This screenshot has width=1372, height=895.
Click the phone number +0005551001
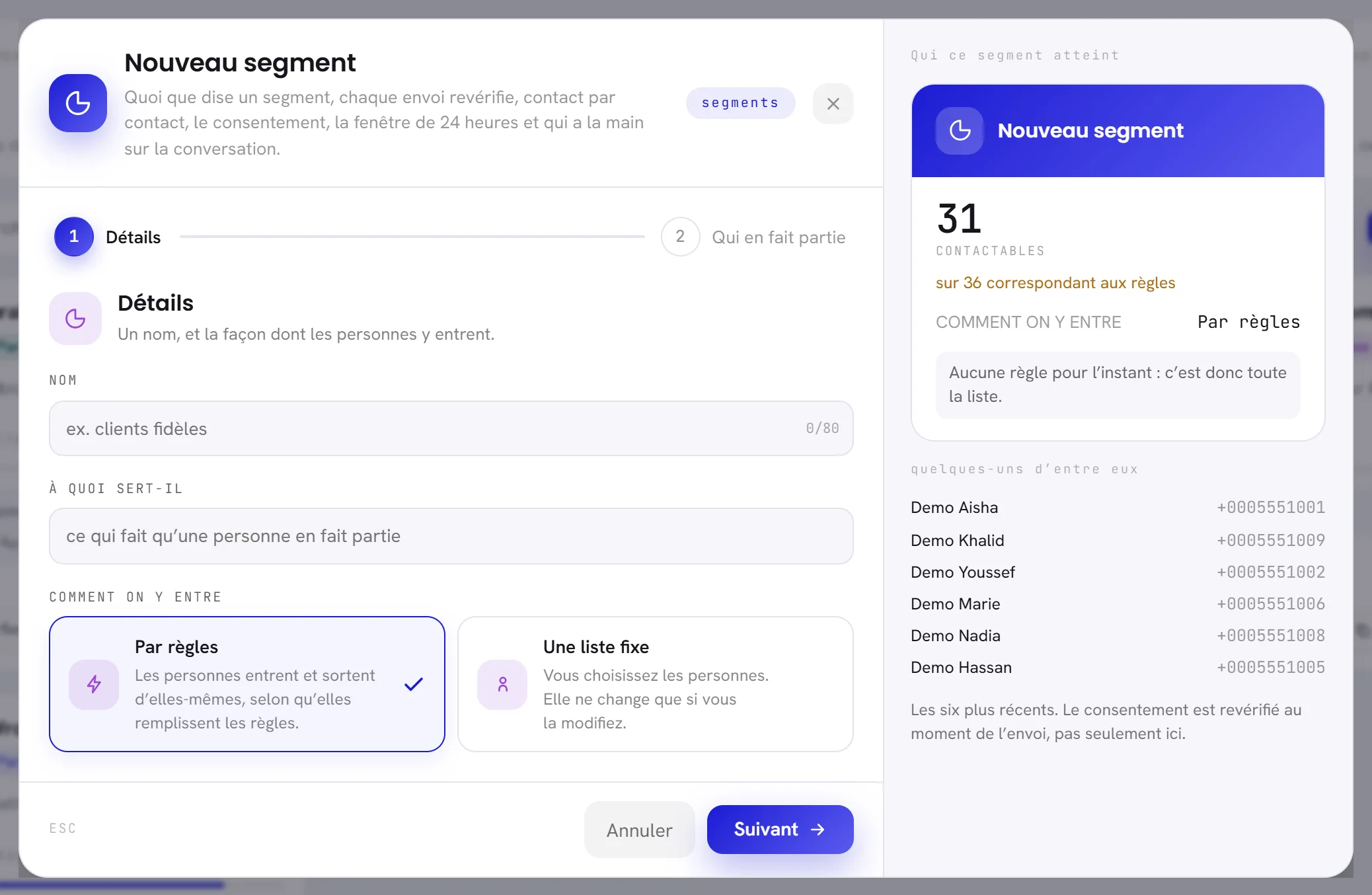pos(1270,508)
